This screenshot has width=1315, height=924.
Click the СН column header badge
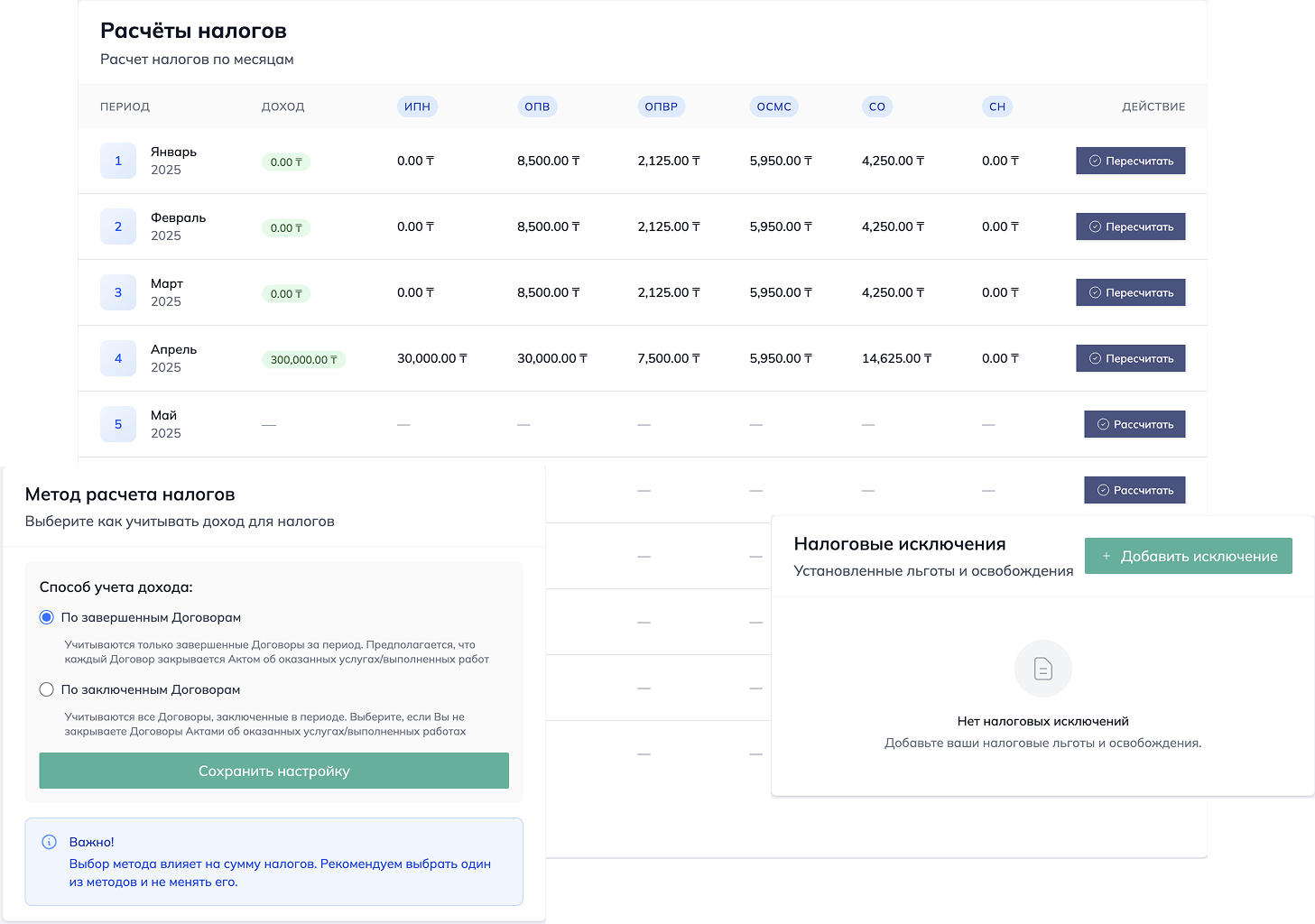pyautogui.click(x=996, y=106)
